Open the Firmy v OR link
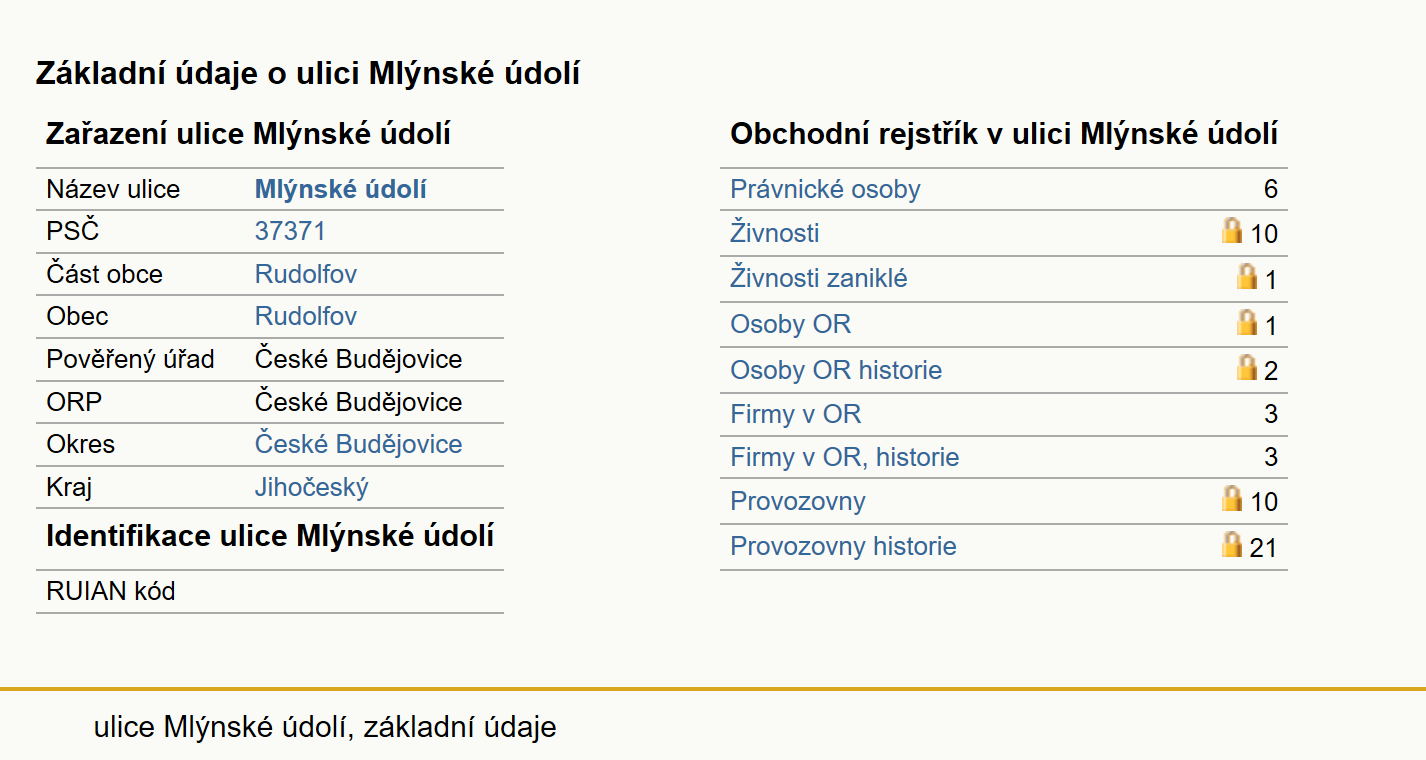Image resolution: width=1426 pixels, height=760 pixels. (x=796, y=414)
